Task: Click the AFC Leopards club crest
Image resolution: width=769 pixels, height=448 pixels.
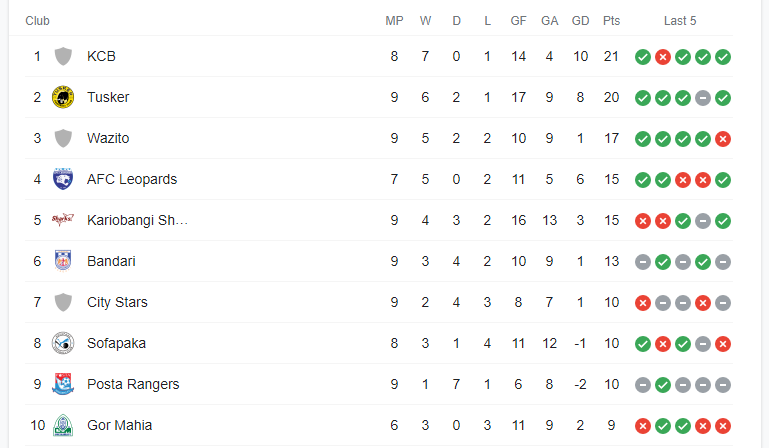Action: (63, 179)
